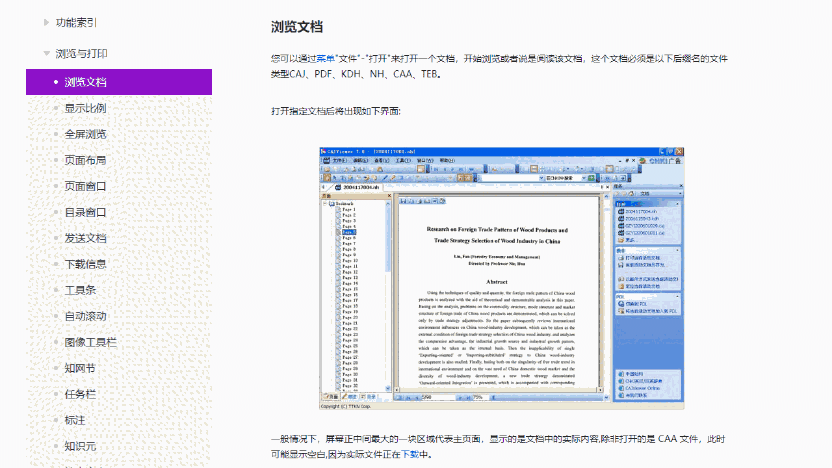Click the CAJViewer screenshot image

501,278
